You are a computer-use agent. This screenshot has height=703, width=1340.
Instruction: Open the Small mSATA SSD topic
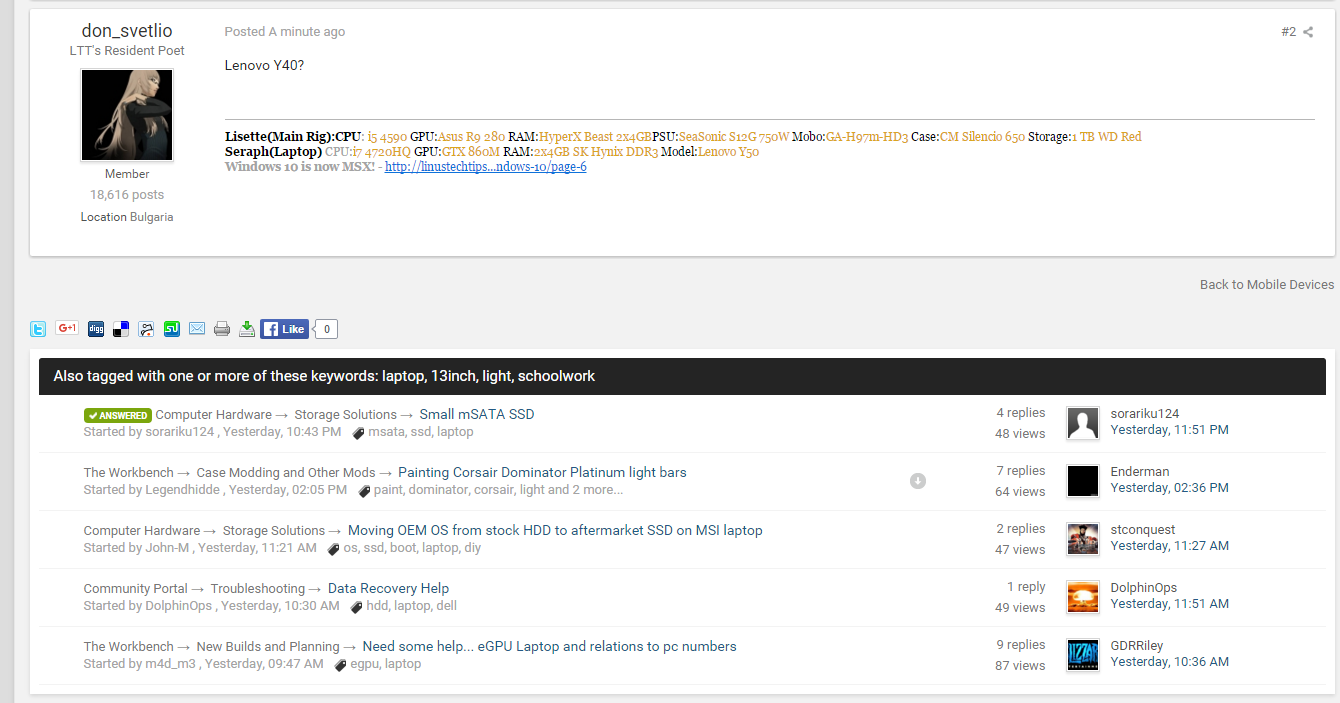[476, 415]
